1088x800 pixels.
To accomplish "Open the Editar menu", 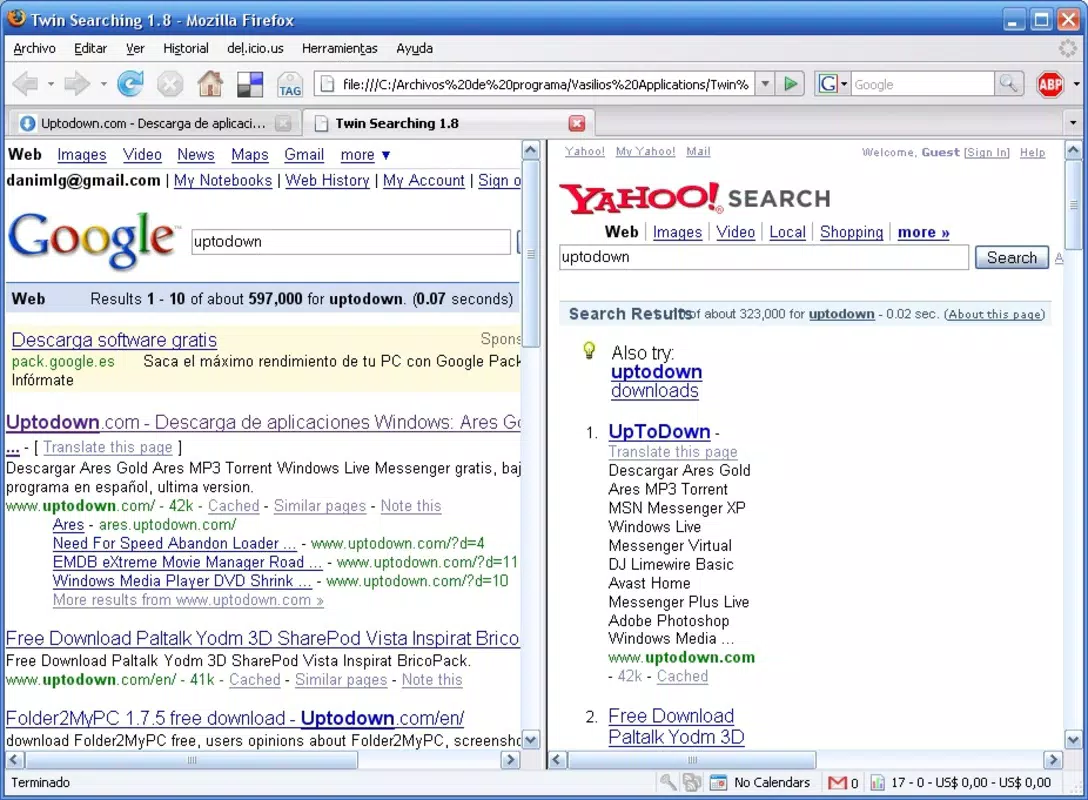I will pyautogui.click(x=90, y=48).
